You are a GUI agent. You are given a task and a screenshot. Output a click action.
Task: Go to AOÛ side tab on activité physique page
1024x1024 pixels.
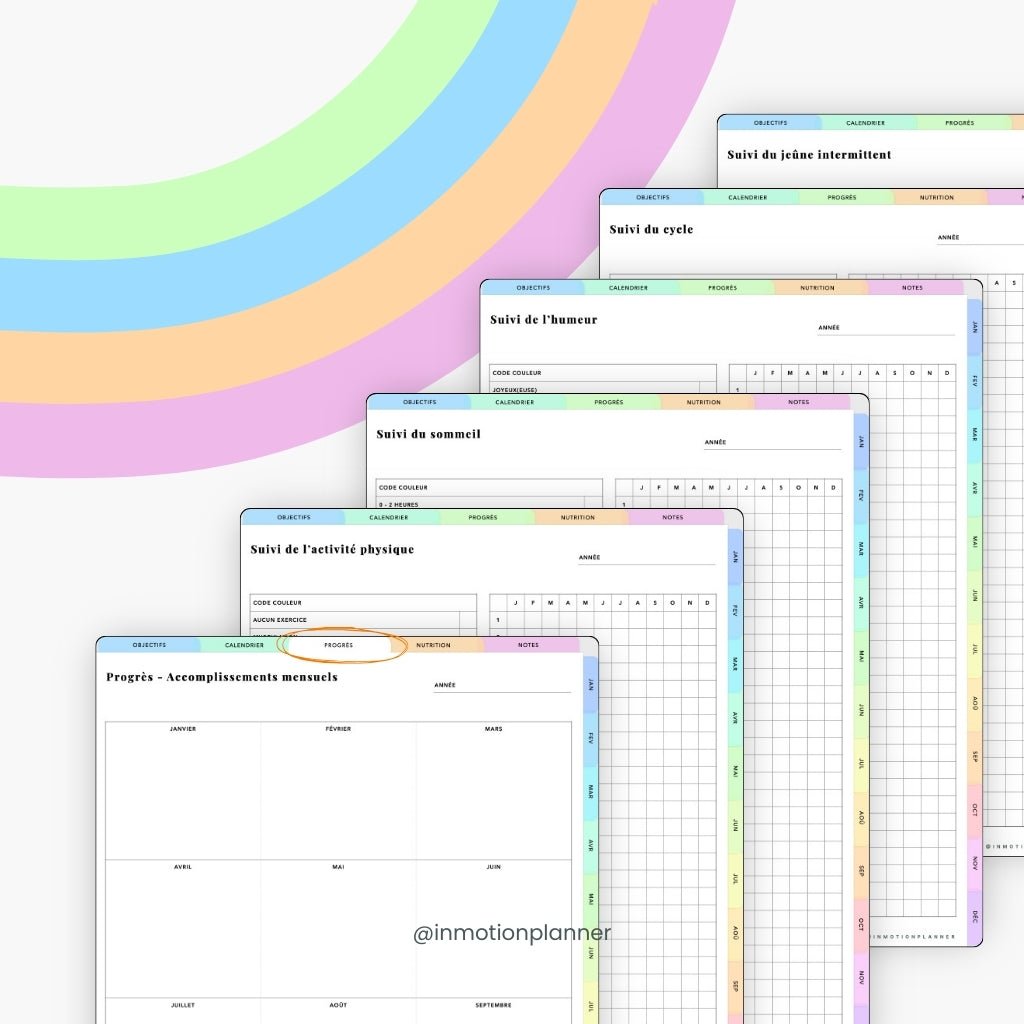click(735, 932)
